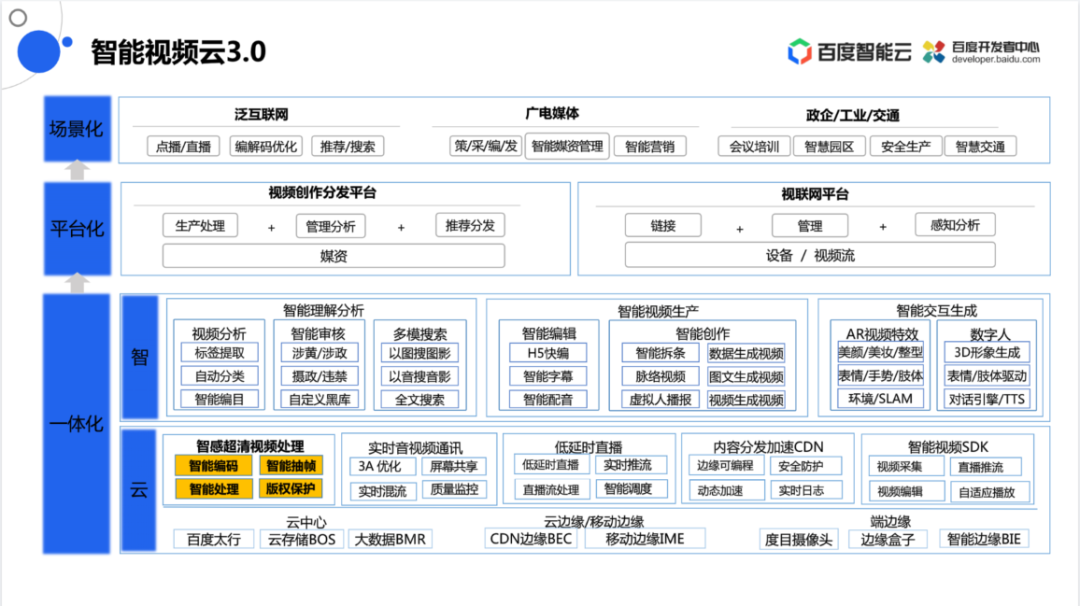1080x606 pixels.
Task: Click the 智能调度 box
Action: pos(631,489)
